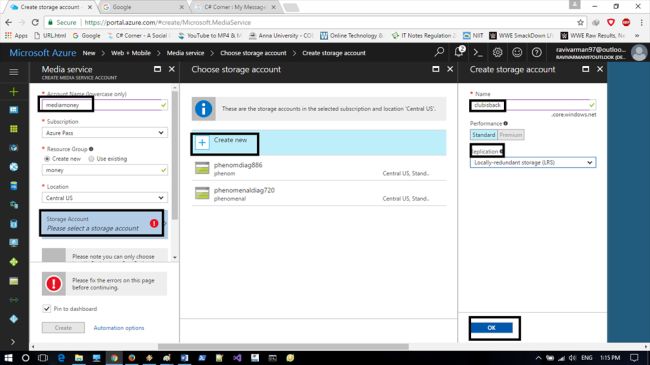
Task: Reload the page in browser
Action: [x=35, y=22]
